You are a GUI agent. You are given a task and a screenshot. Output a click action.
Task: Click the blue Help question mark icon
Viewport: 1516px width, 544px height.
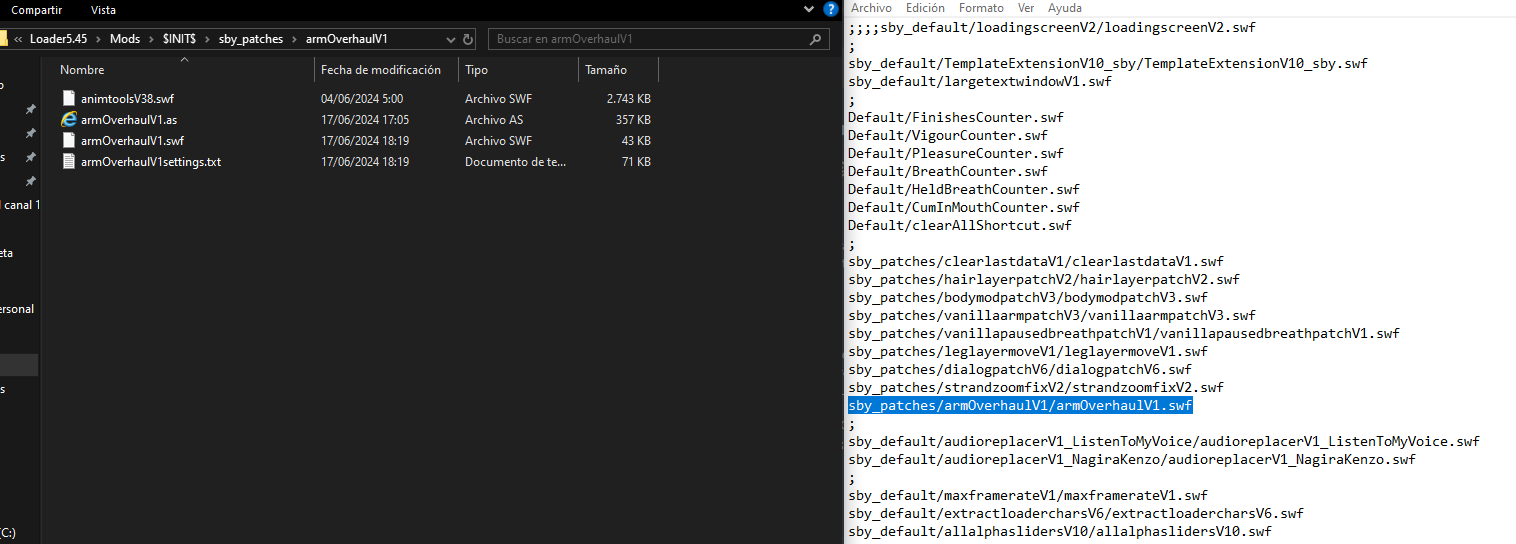pyautogui.click(x=830, y=9)
